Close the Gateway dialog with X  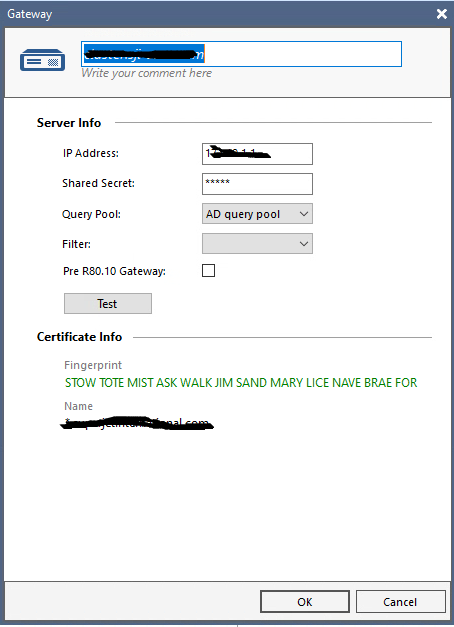click(442, 14)
